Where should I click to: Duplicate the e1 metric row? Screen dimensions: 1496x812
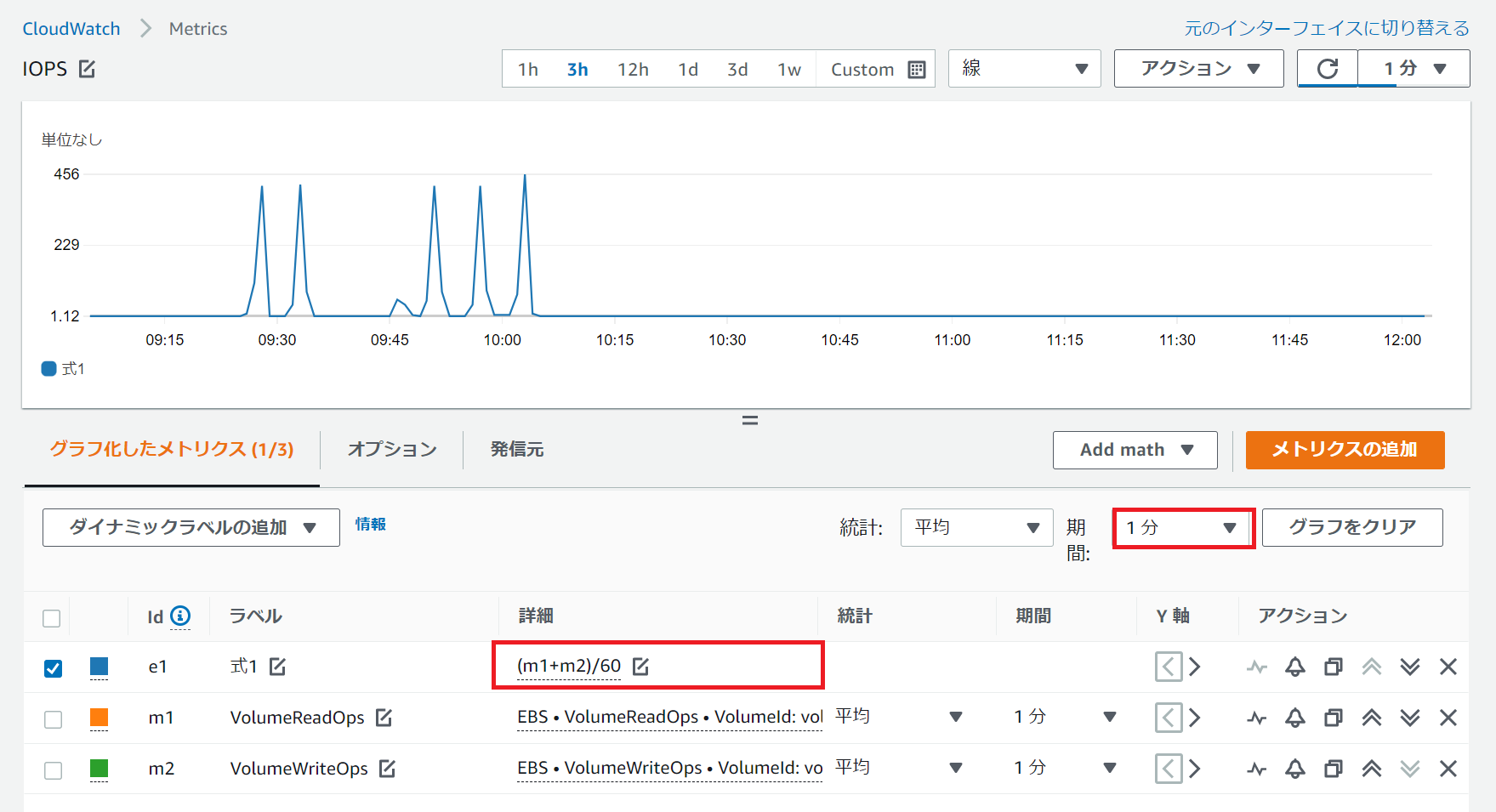point(1334,667)
